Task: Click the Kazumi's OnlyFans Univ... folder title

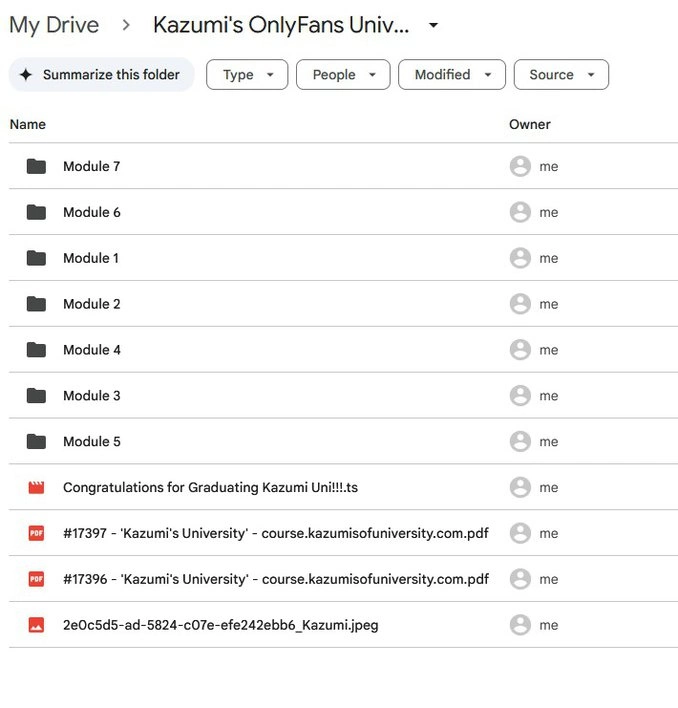Action: tap(281, 25)
